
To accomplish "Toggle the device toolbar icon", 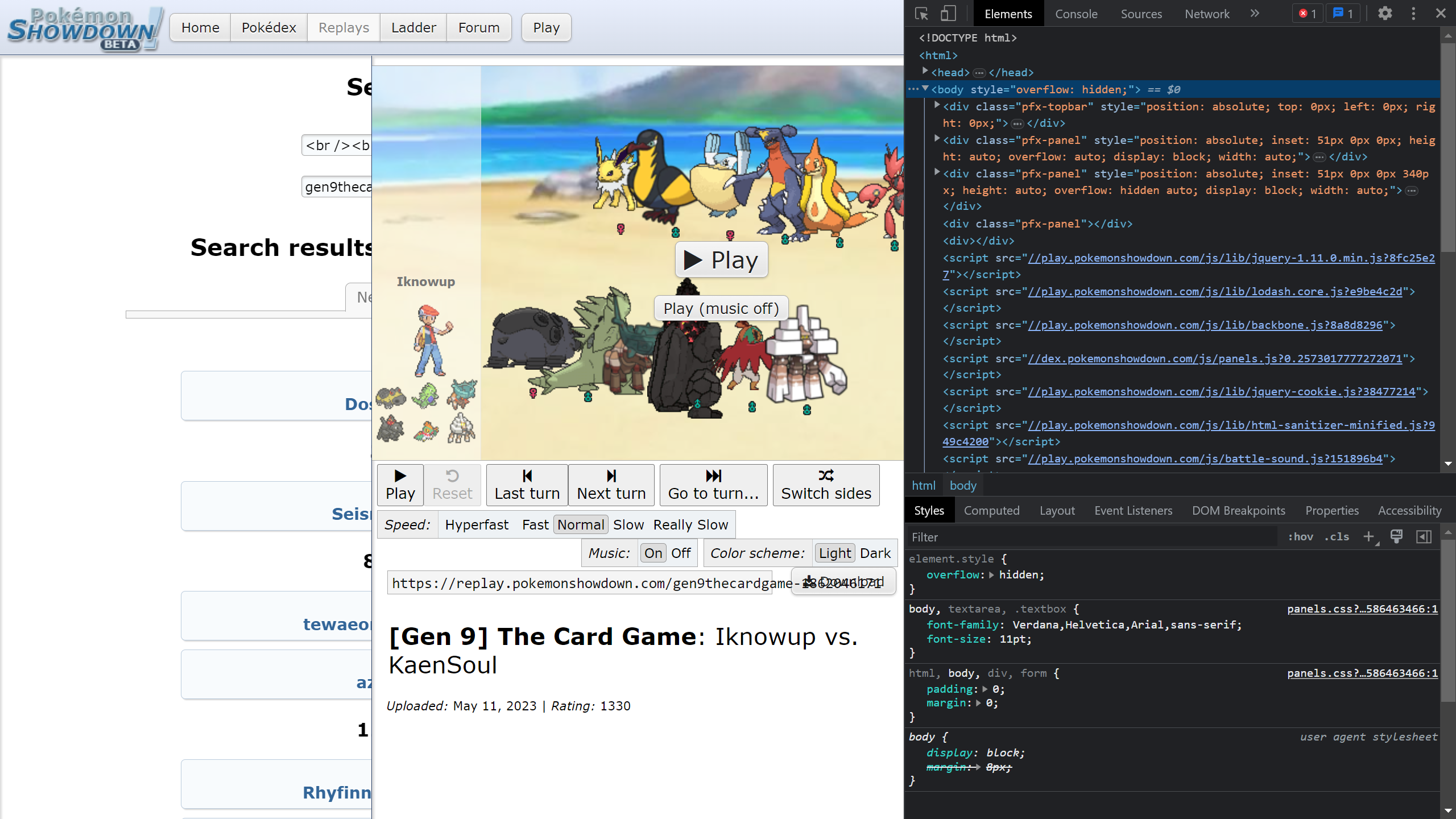I will (x=948, y=14).
